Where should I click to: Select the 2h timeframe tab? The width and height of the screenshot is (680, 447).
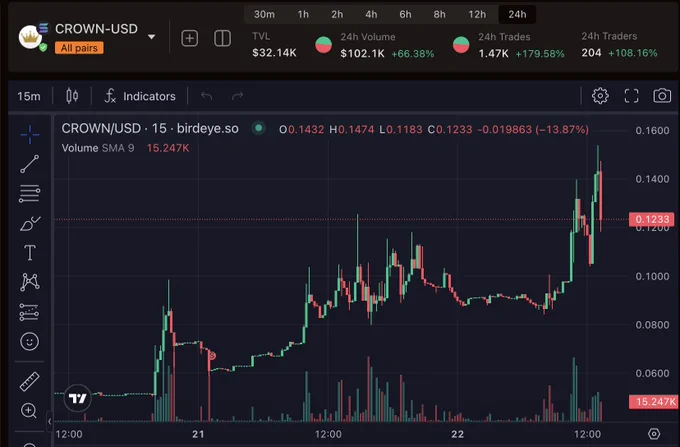[337, 14]
